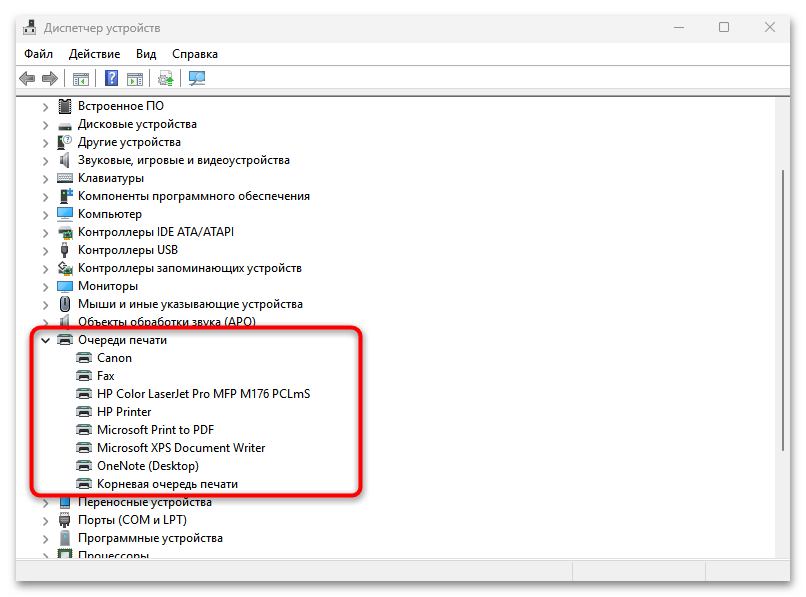Image resolution: width=806 pixels, height=597 pixels.
Task: Maximize the Device Manager window
Action: [x=724, y=27]
